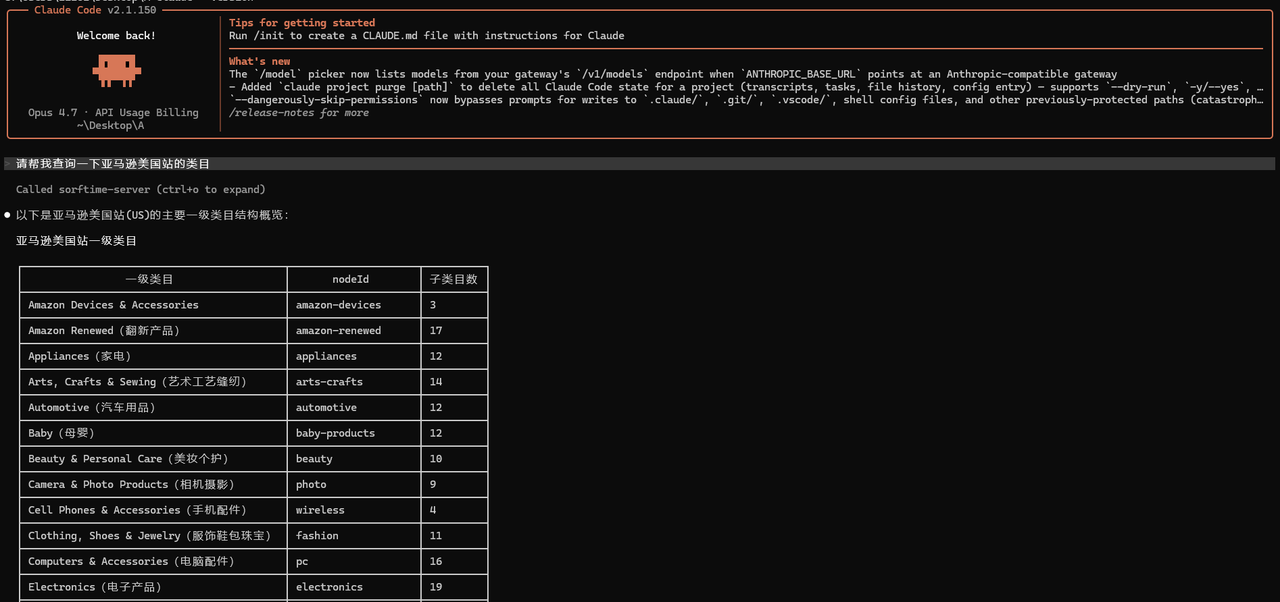Click the 'claude project purge' release note line
The height and width of the screenshot is (602, 1280).
tap(746, 87)
